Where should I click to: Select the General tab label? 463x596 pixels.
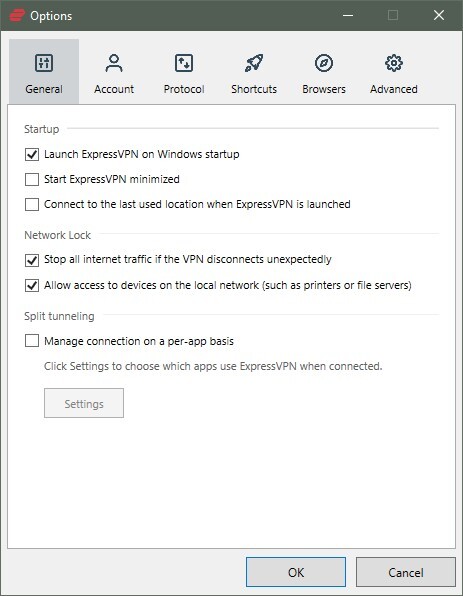(x=44, y=89)
